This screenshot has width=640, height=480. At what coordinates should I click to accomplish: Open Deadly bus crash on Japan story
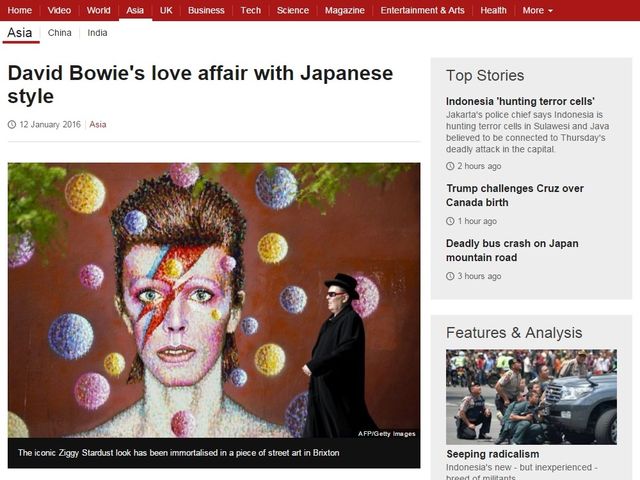512,251
